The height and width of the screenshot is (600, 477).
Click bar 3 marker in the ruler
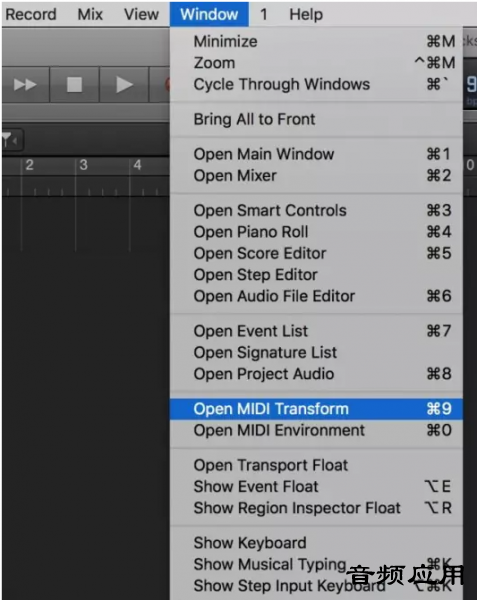tap(83, 165)
